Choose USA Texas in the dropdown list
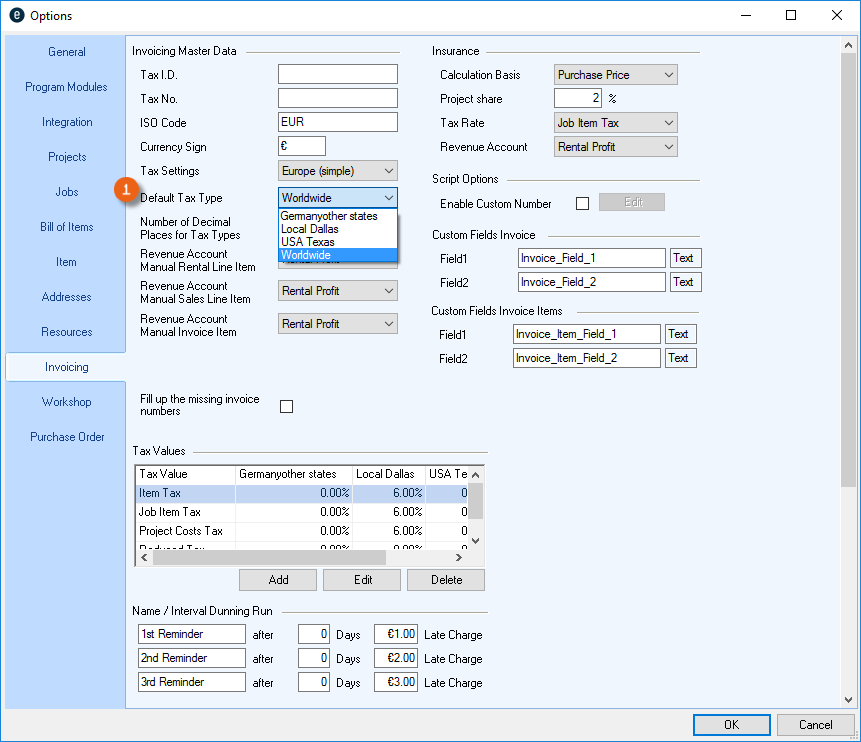Image resolution: width=861 pixels, height=742 pixels. point(308,242)
